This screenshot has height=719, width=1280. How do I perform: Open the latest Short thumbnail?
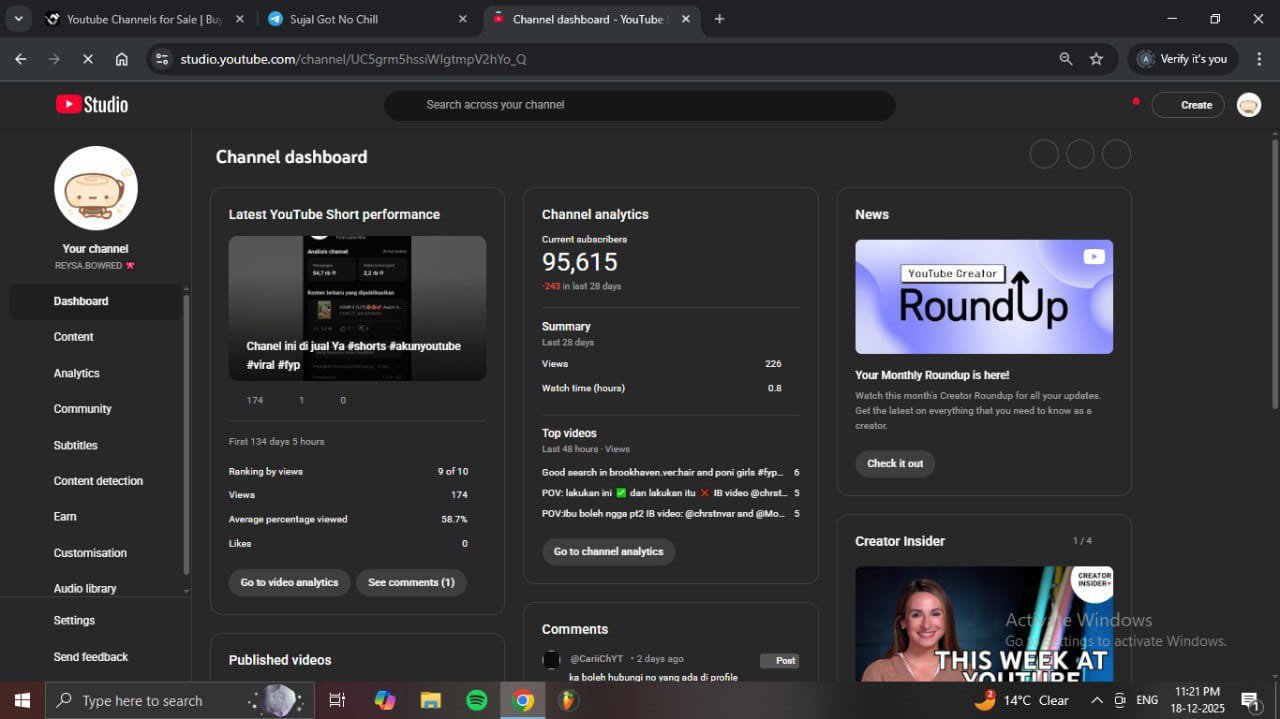[357, 308]
